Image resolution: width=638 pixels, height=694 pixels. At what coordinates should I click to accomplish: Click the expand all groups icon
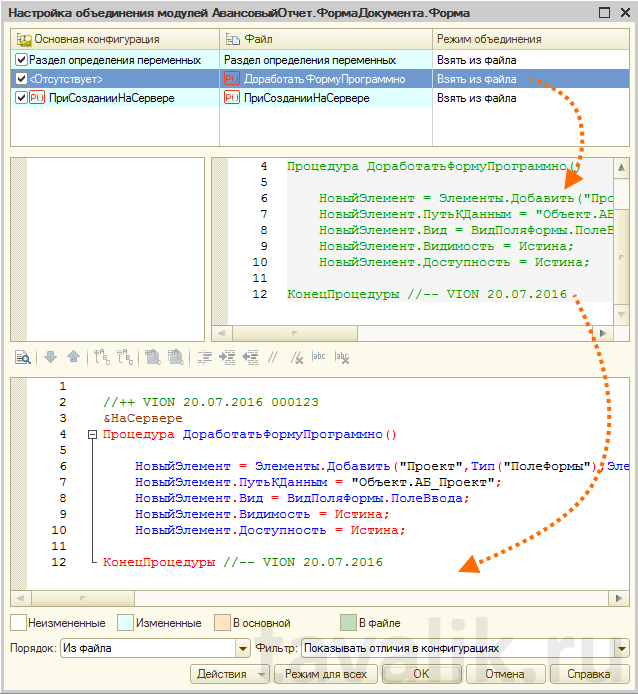pos(153,357)
